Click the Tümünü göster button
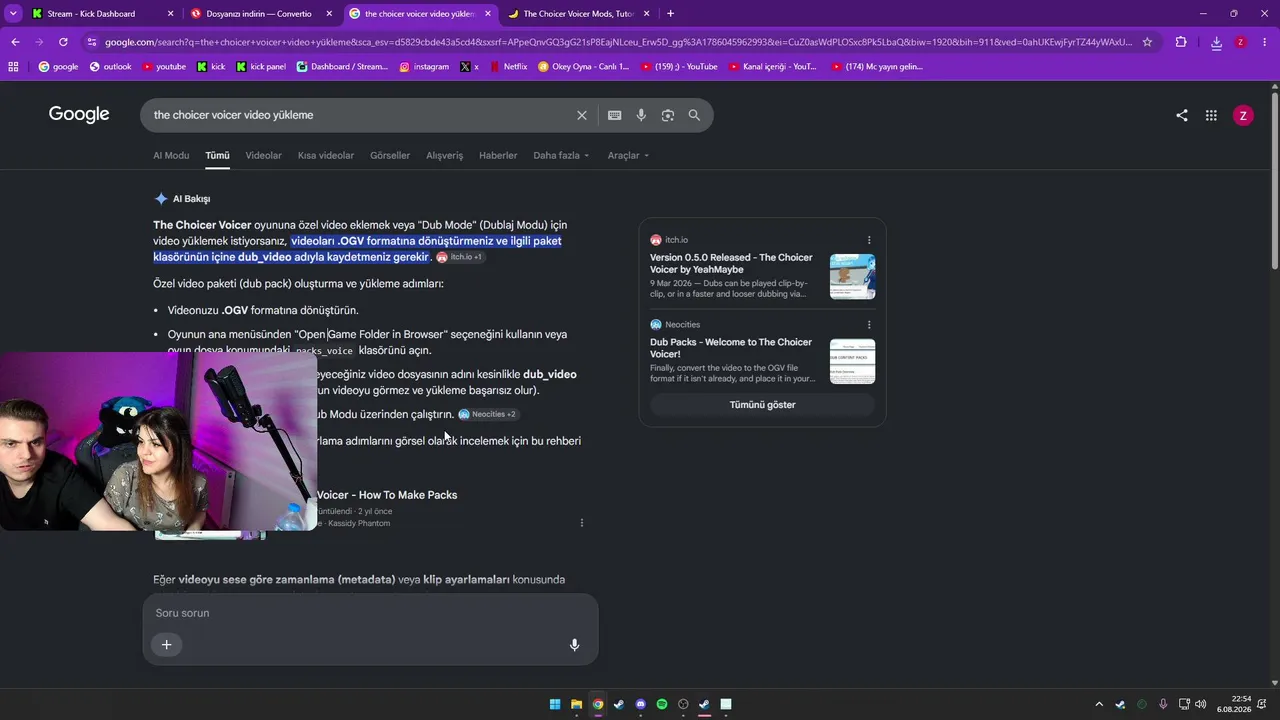The image size is (1280, 720). [763, 405]
